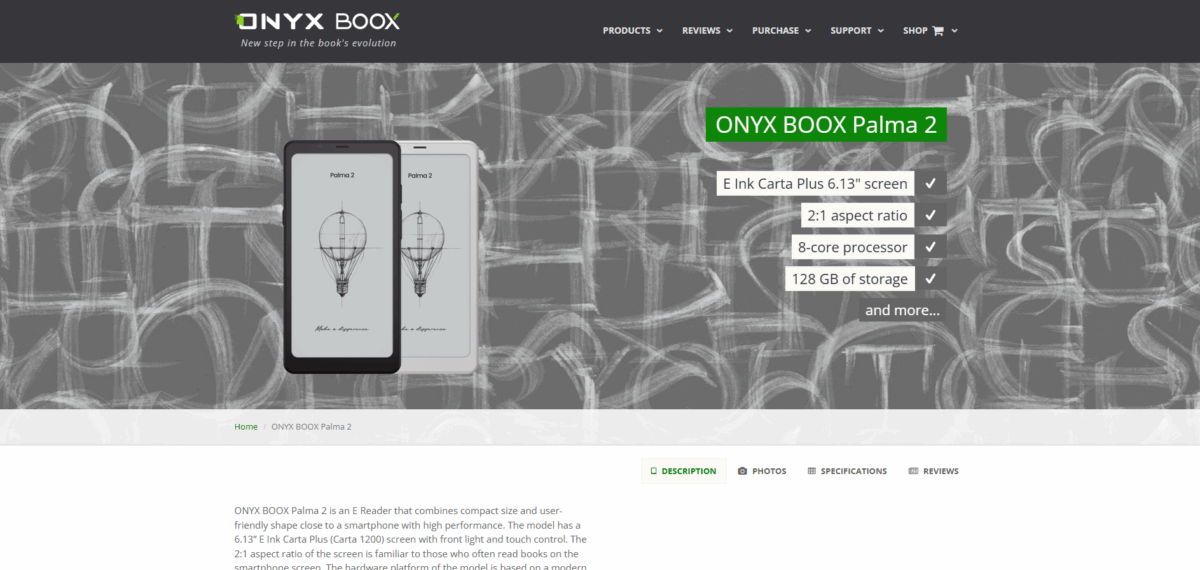
Task: Click checkmark next to 128 GB of storage
Action: click(930, 279)
